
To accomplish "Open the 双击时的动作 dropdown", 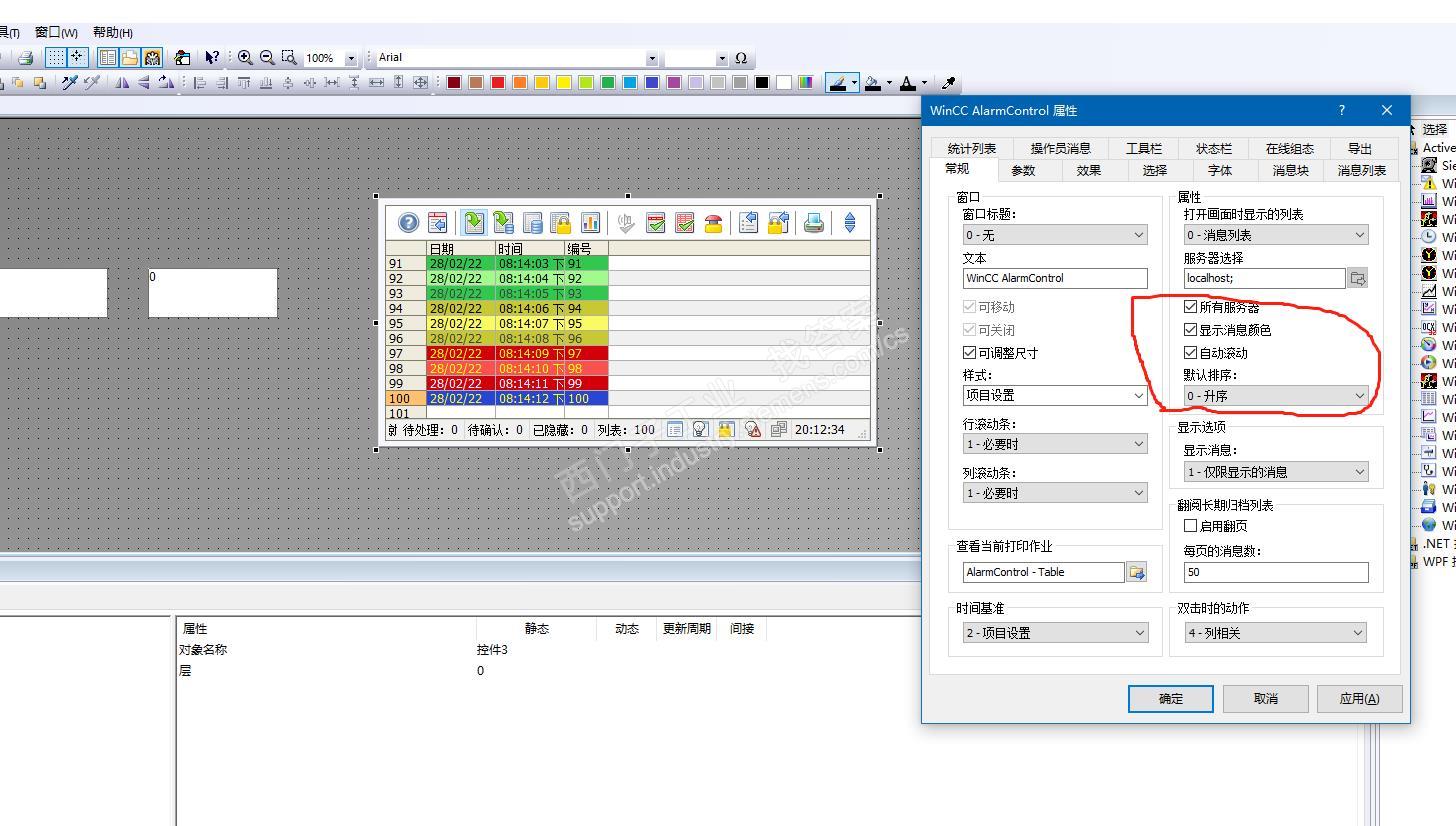I will [x=1276, y=633].
